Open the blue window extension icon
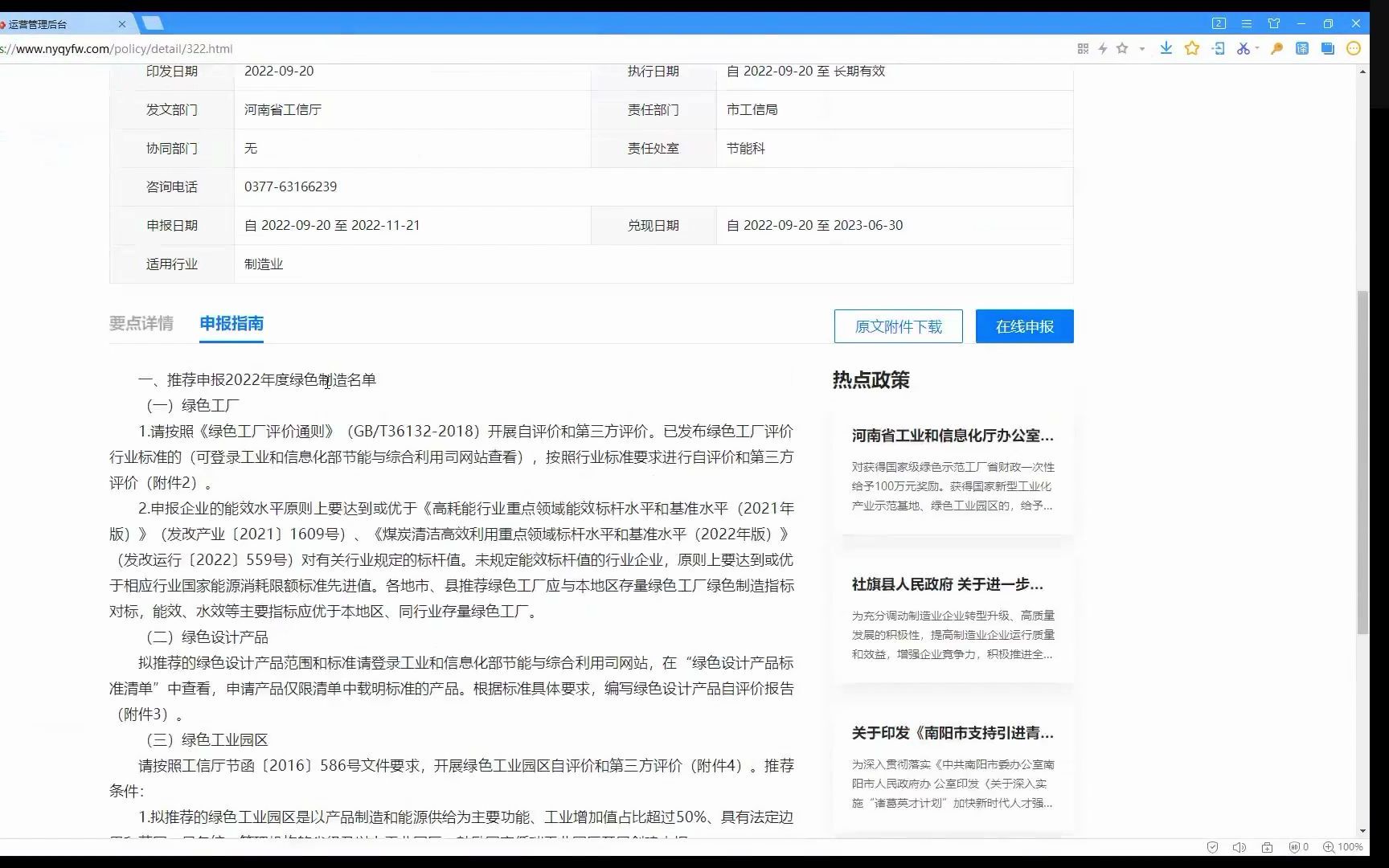Screen dimensions: 1389x868 (1328, 48)
